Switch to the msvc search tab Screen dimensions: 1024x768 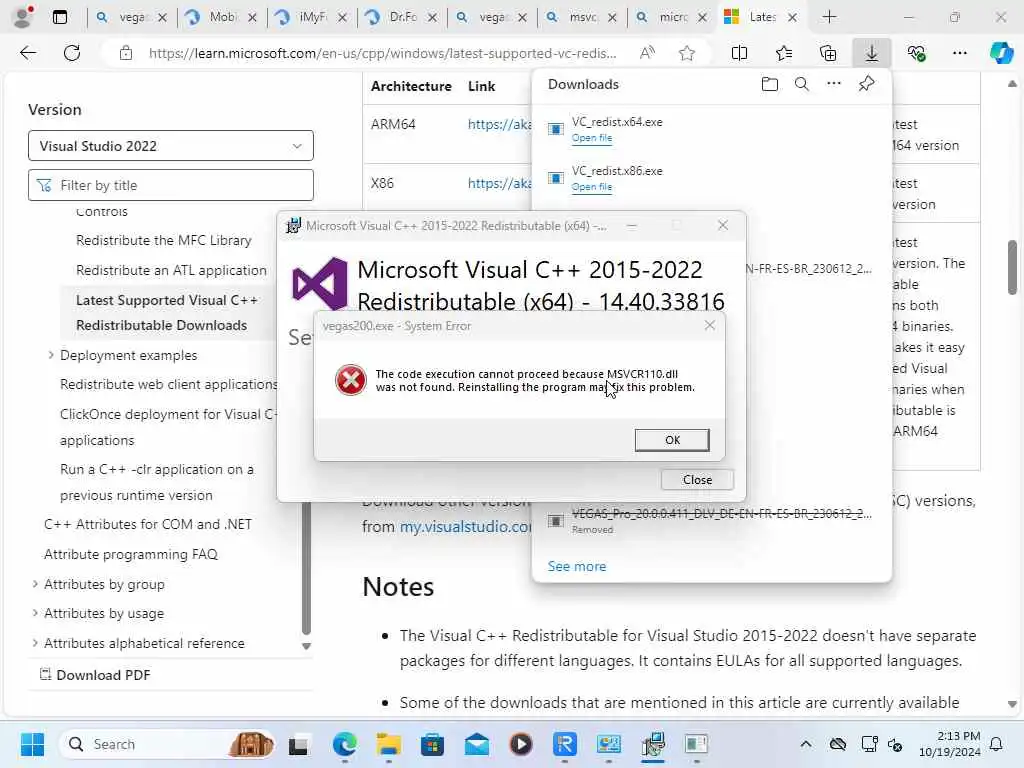(x=581, y=17)
